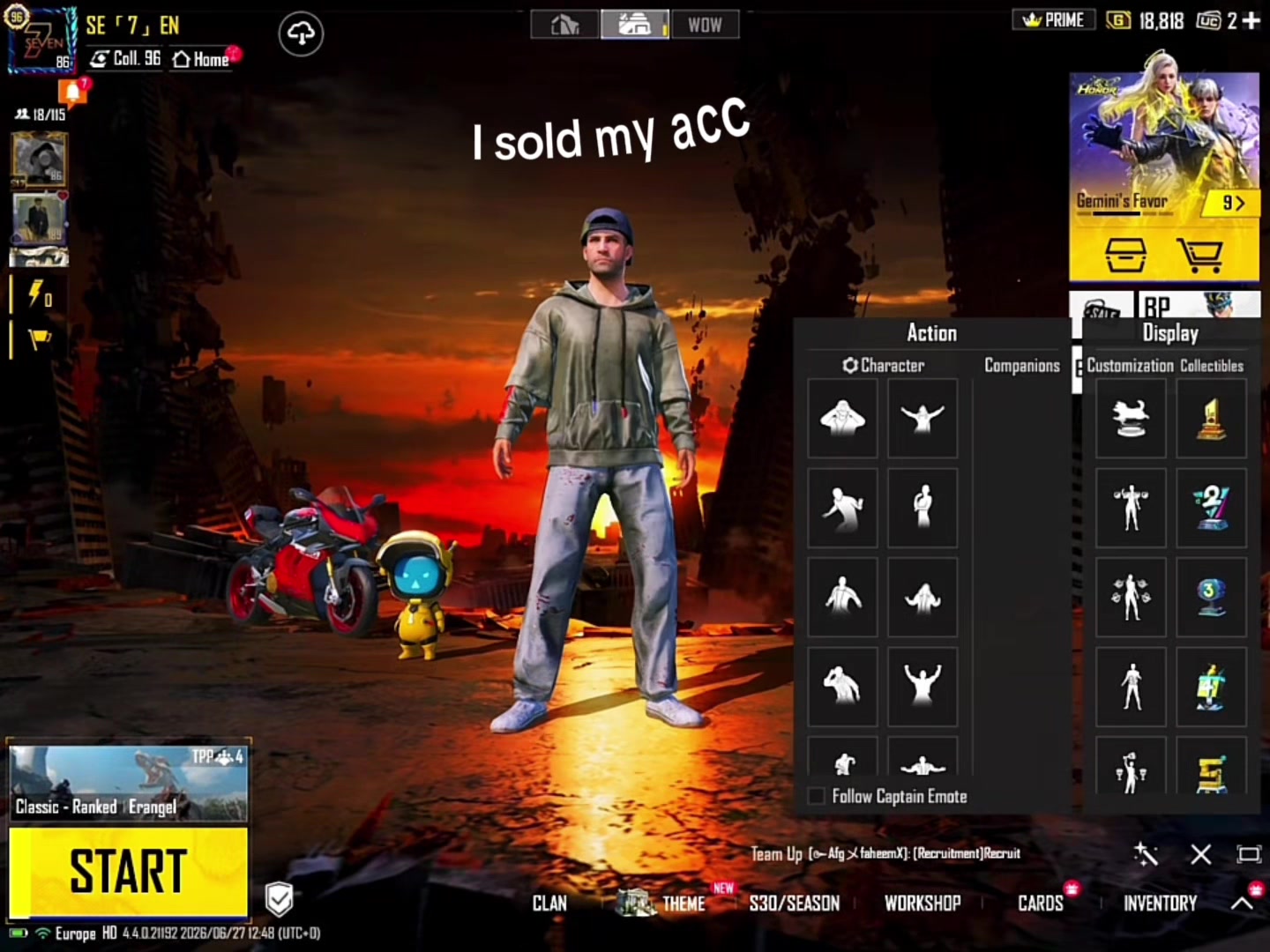Open the Classic Ranked Erangel mode selector
This screenshot has height=952, width=1270.
pos(129,783)
